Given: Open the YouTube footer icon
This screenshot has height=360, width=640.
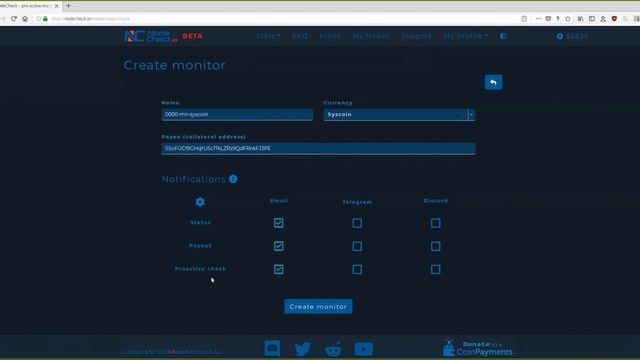Looking at the screenshot, I should point(364,349).
